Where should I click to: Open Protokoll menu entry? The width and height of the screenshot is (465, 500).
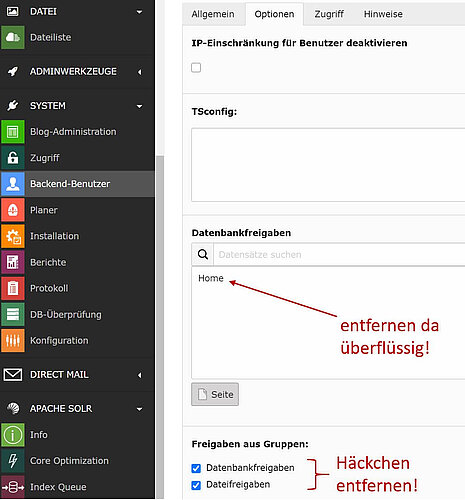click(x=49, y=288)
